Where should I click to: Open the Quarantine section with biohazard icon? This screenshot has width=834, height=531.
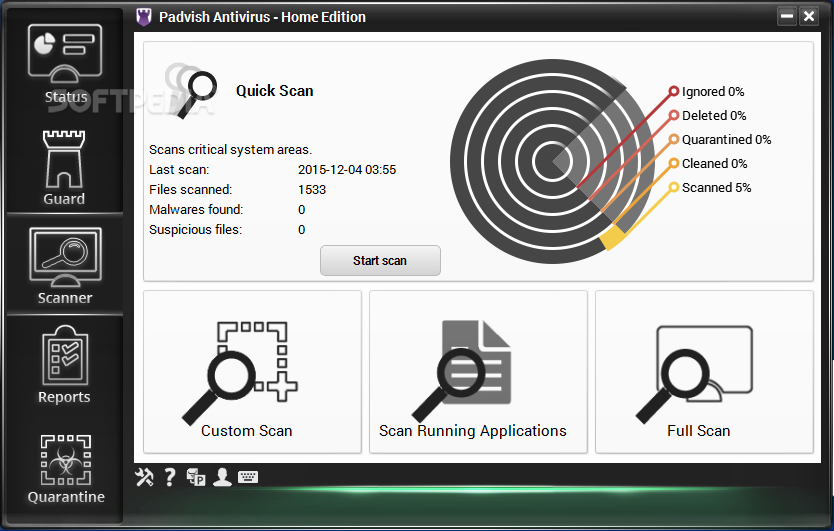(x=66, y=468)
